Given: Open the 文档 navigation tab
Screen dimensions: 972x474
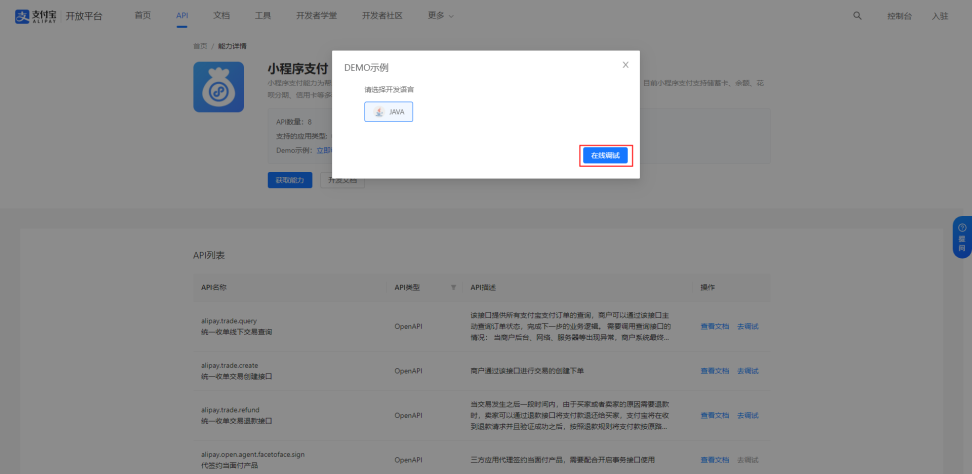Looking at the screenshot, I should tap(221, 16).
